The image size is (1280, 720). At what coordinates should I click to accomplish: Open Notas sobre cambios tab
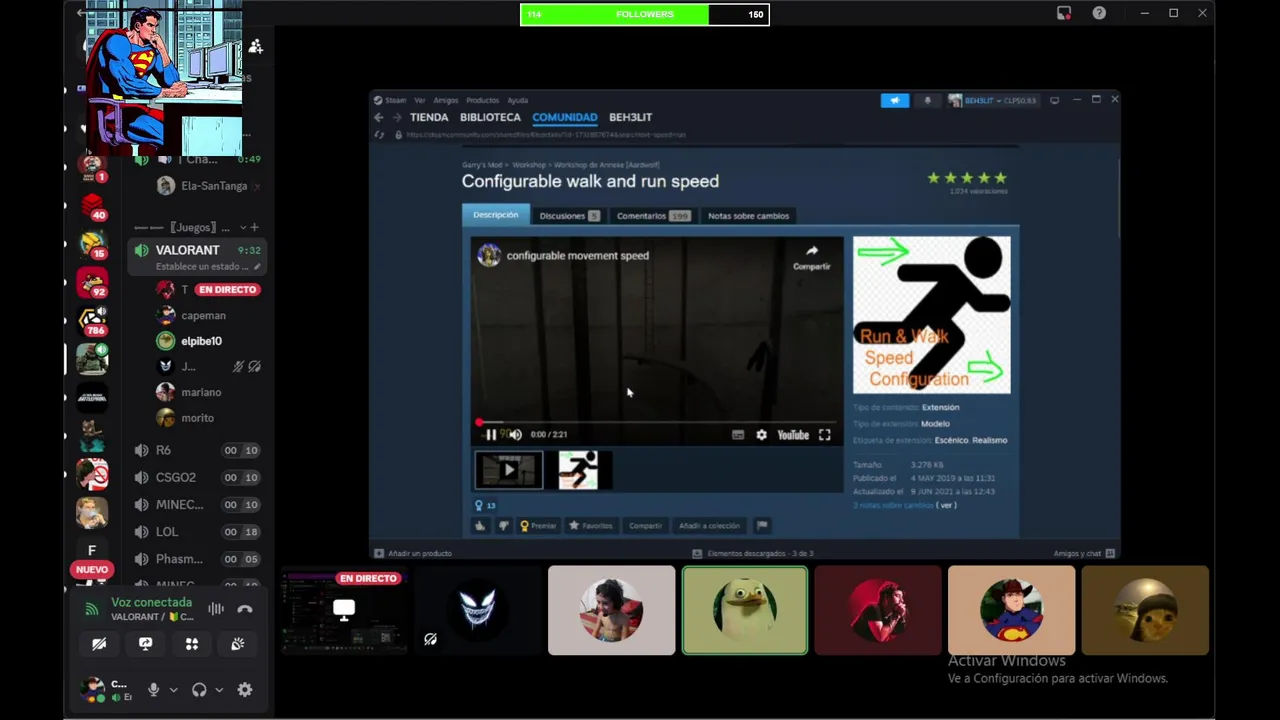pyautogui.click(x=748, y=216)
